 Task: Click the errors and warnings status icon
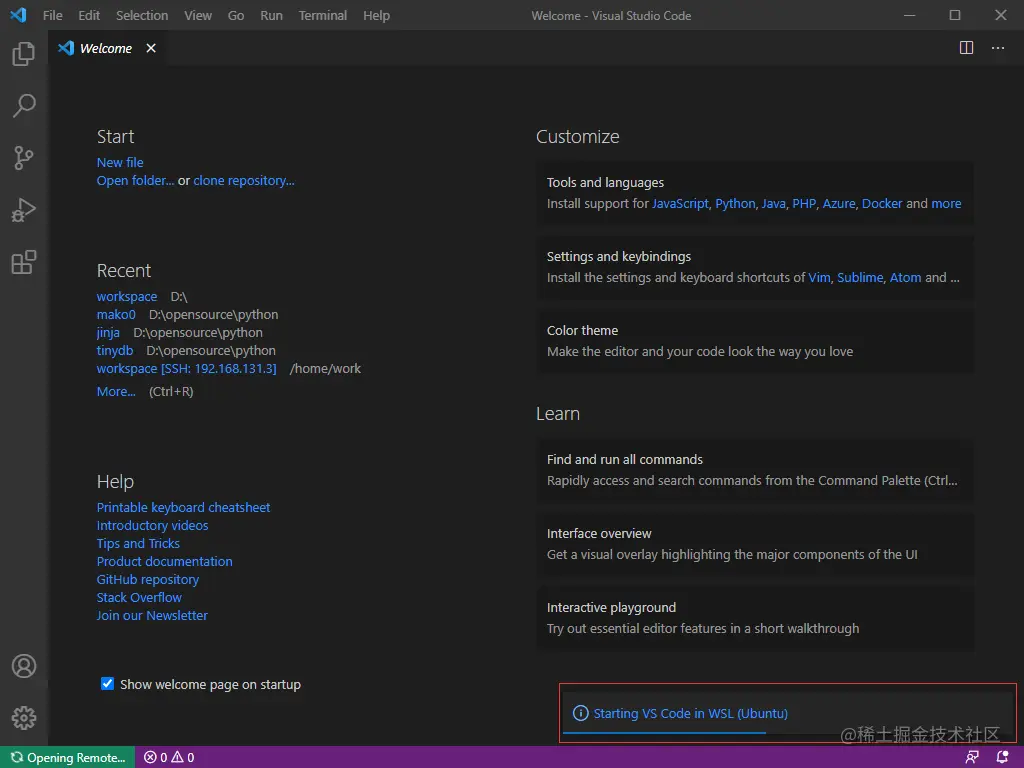pos(168,757)
